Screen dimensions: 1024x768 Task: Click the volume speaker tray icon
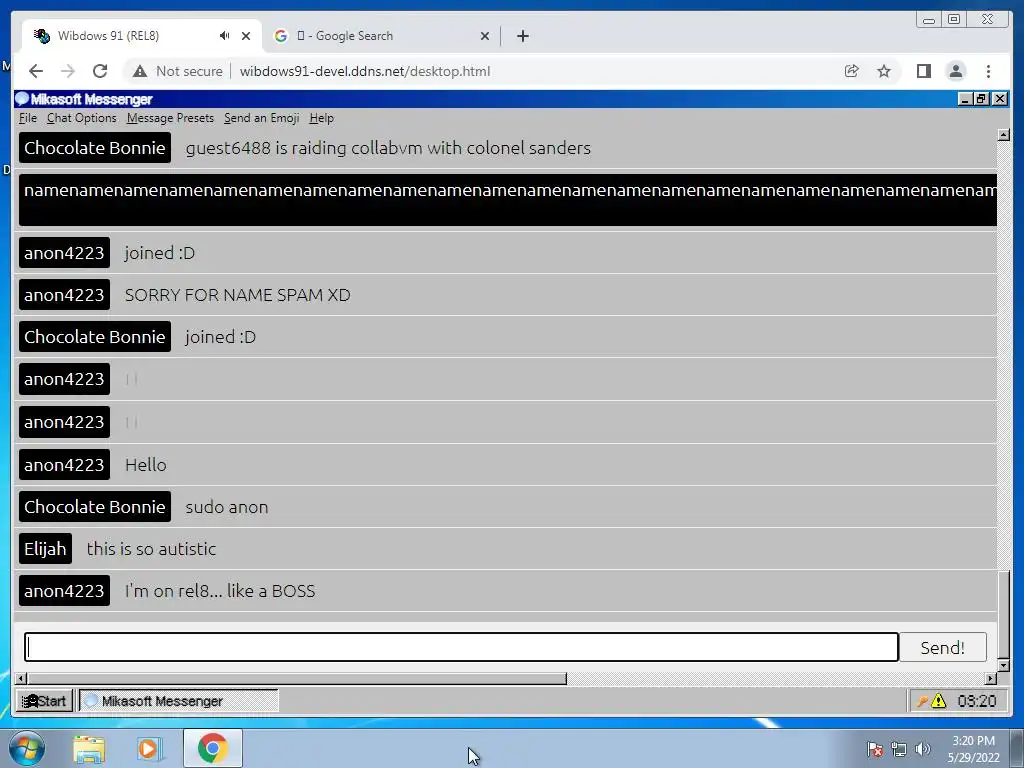(x=923, y=749)
